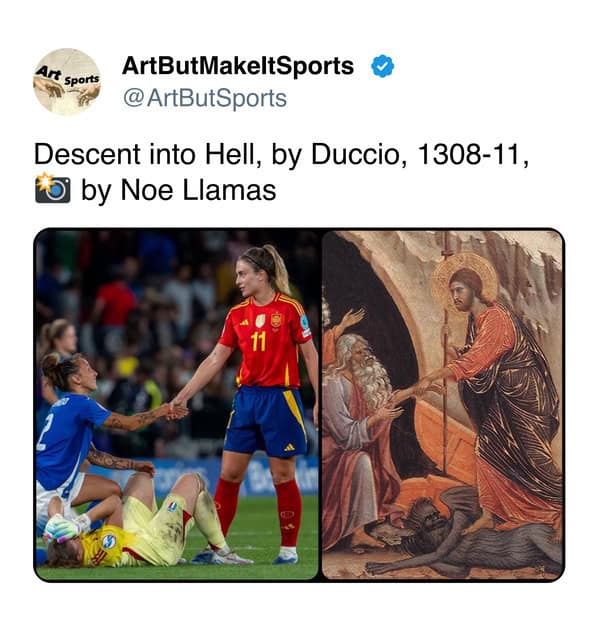This screenshot has width=599, height=631.
Task: Click the "Sports" word in avatar logo
Action: tap(82, 79)
